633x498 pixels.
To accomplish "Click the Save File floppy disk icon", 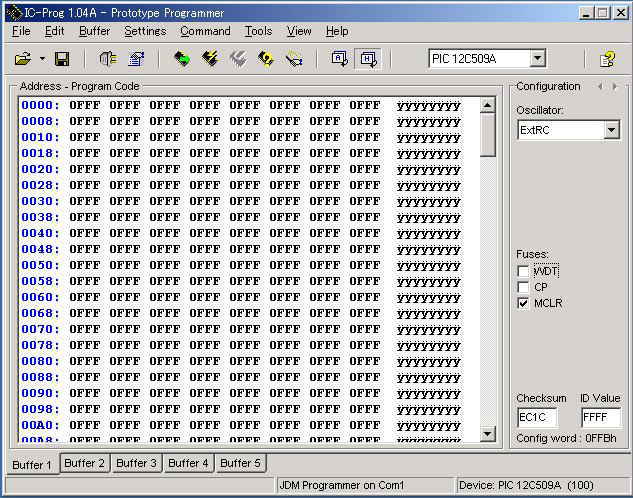I will pos(61,59).
